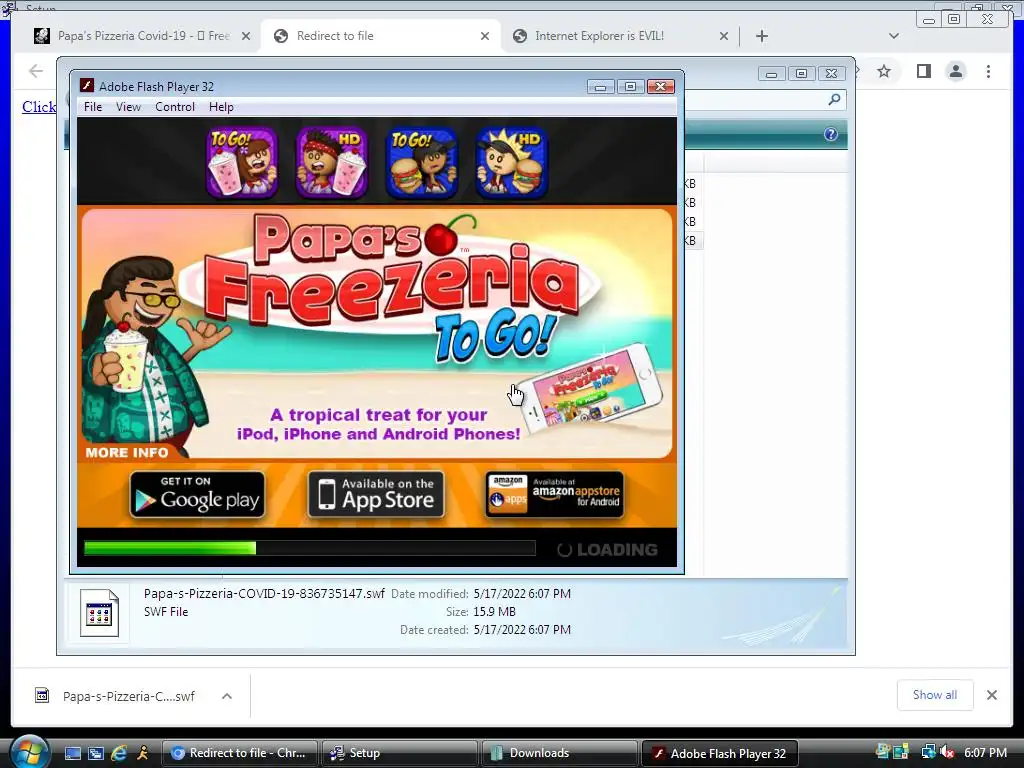Click the Flash Player title bar icon
The height and width of the screenshot is (768, 1024).
click(86, 86)
